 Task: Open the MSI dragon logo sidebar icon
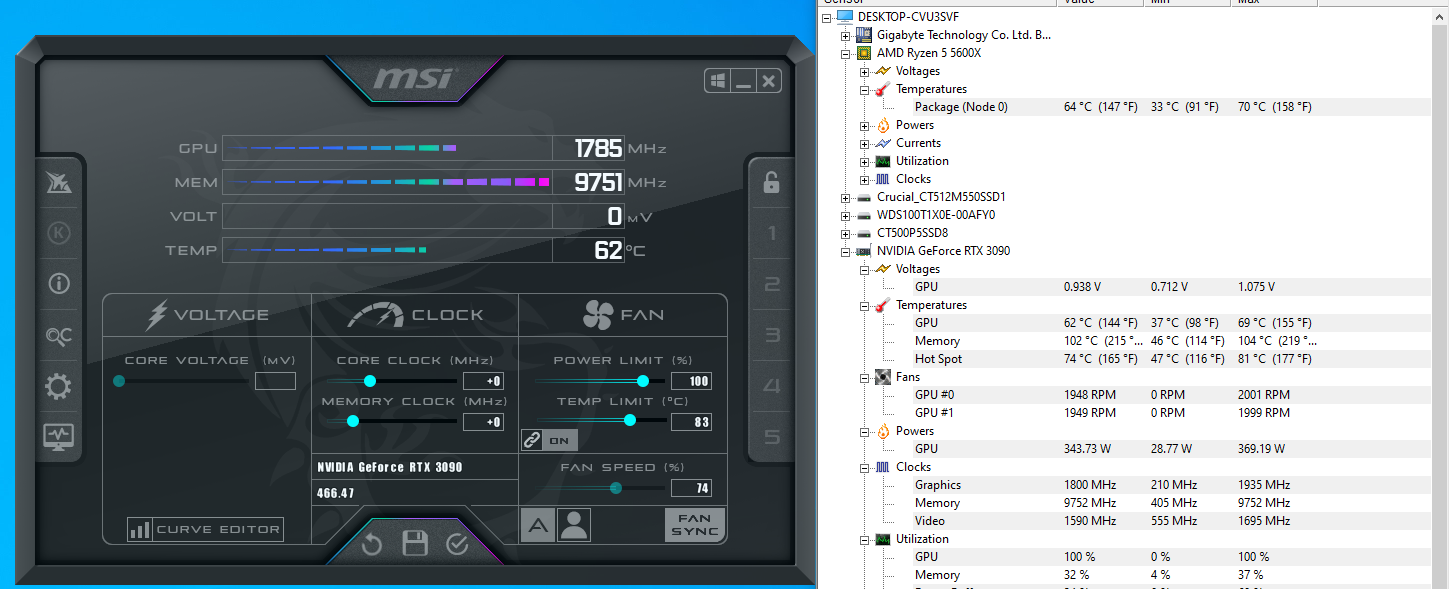(x=59, y=183)
